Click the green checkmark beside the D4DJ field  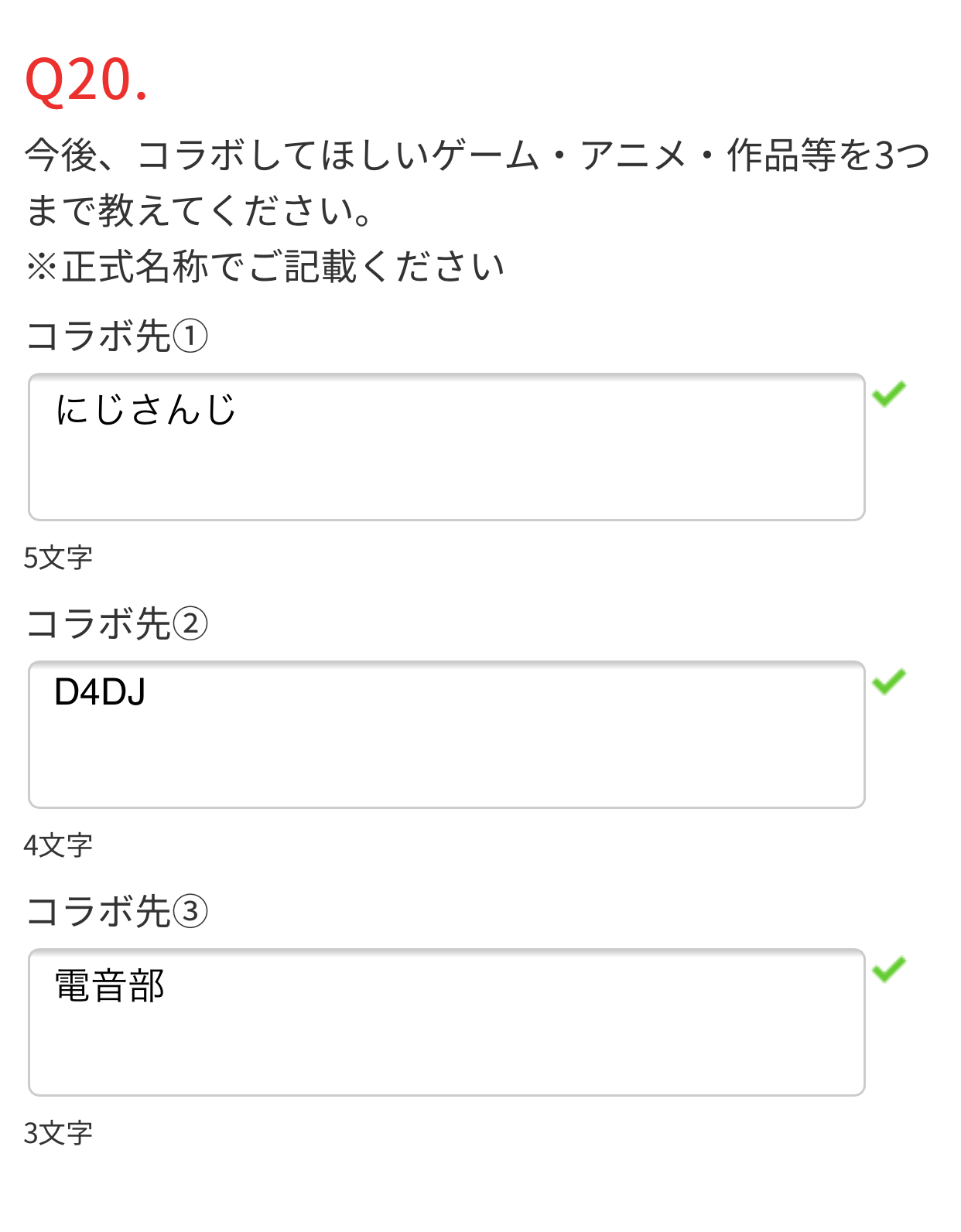[888, 681]
